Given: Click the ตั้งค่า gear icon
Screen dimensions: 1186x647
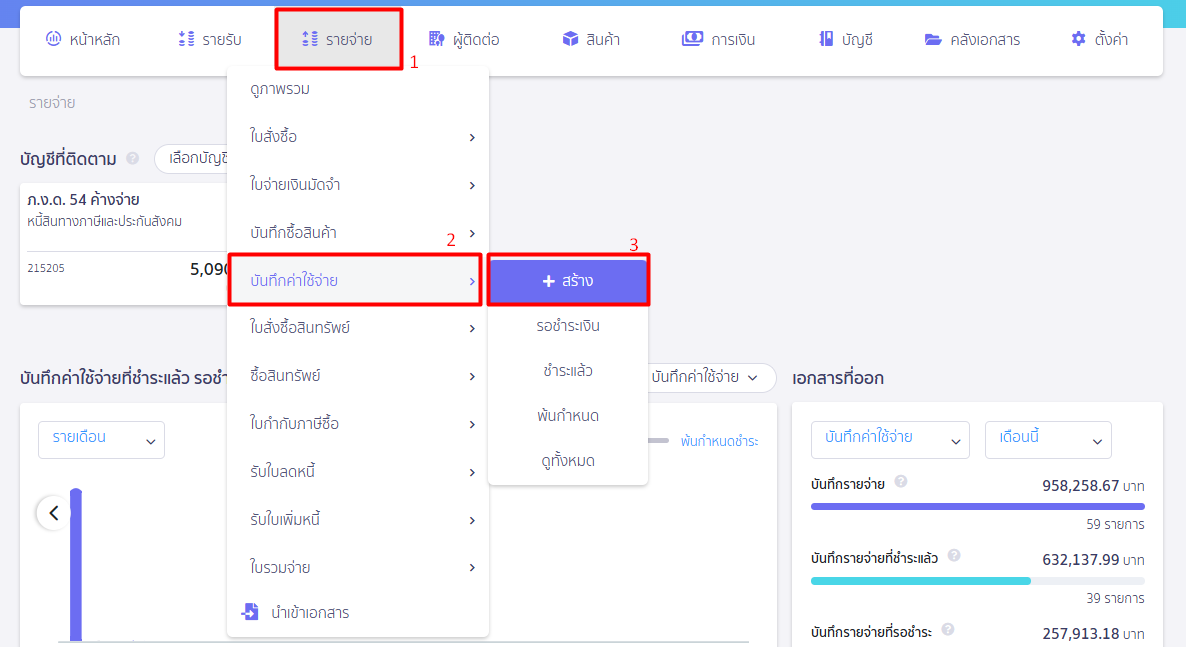Looking at the screenshot, I should (1078, 39).
